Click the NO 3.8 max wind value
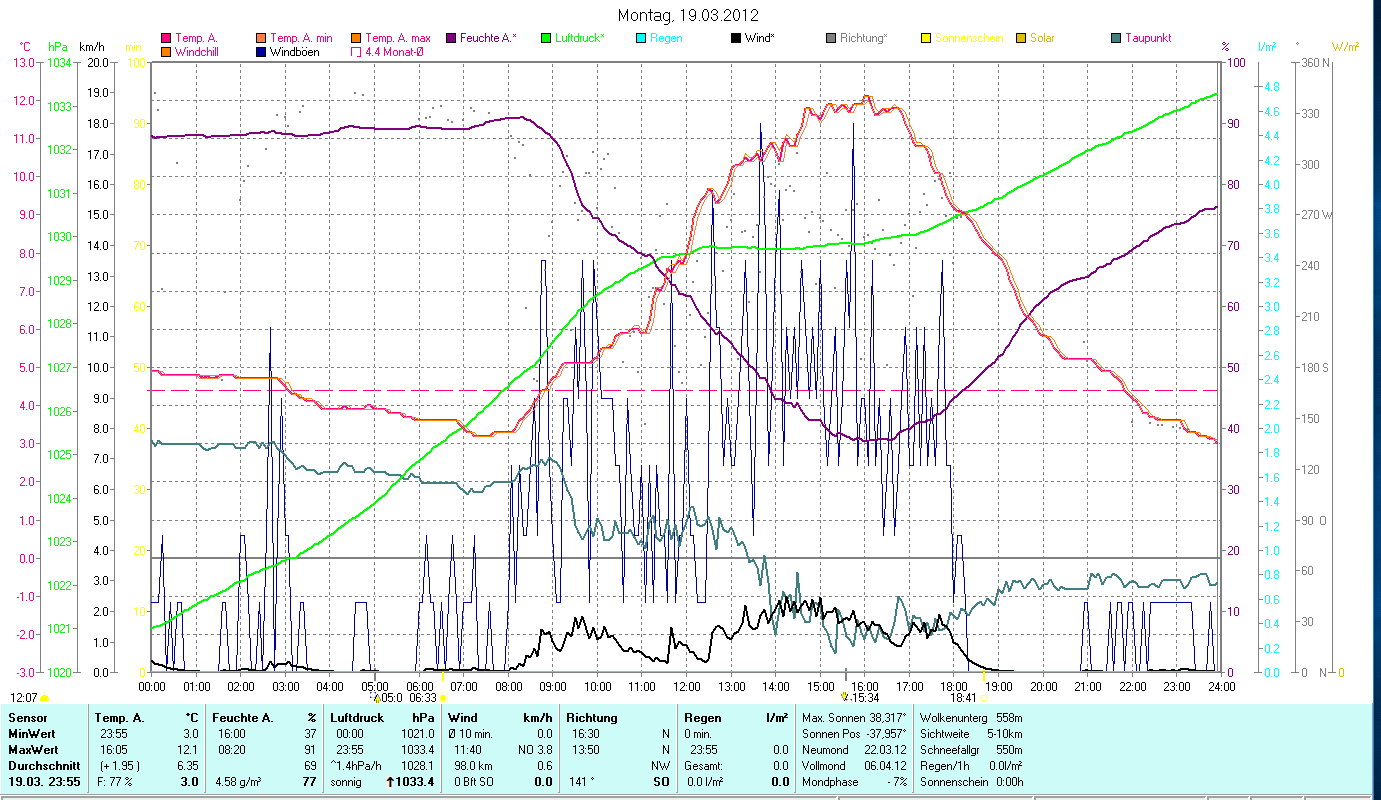 tap(533, 750)
